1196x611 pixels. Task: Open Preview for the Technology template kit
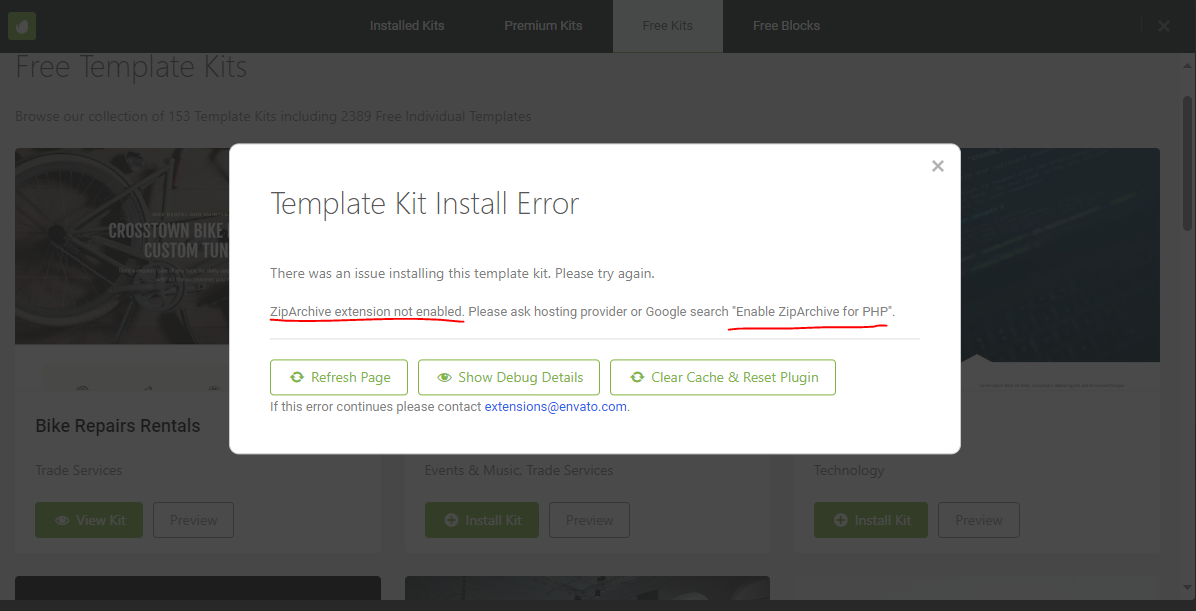click(978, 519)
